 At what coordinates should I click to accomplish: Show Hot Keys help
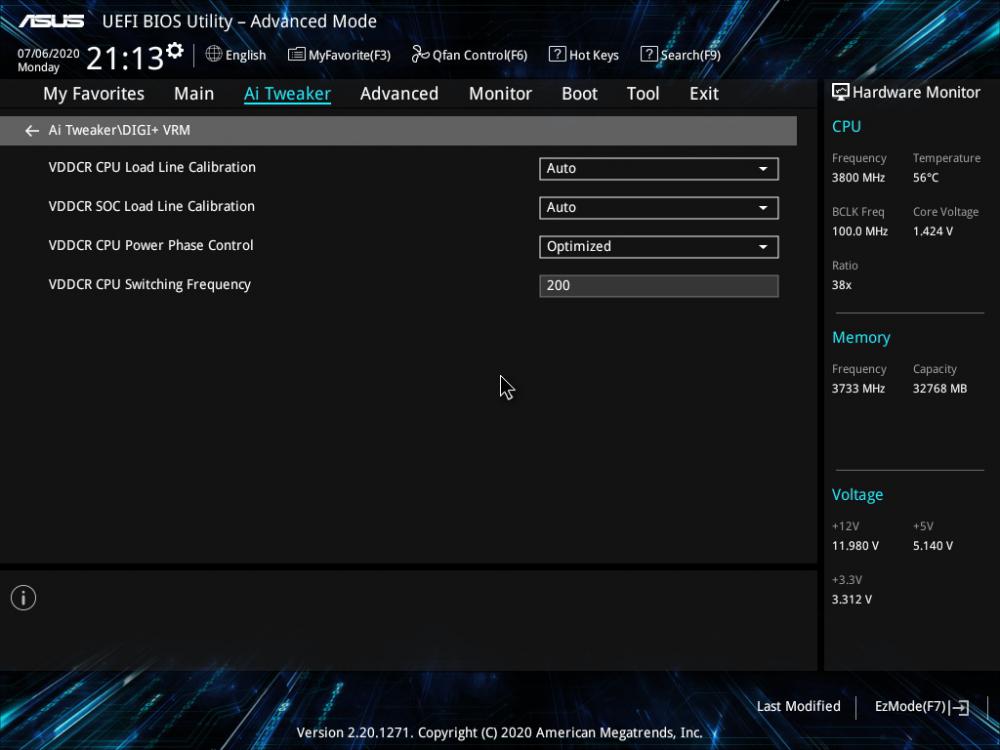click(x=584, y=55)
